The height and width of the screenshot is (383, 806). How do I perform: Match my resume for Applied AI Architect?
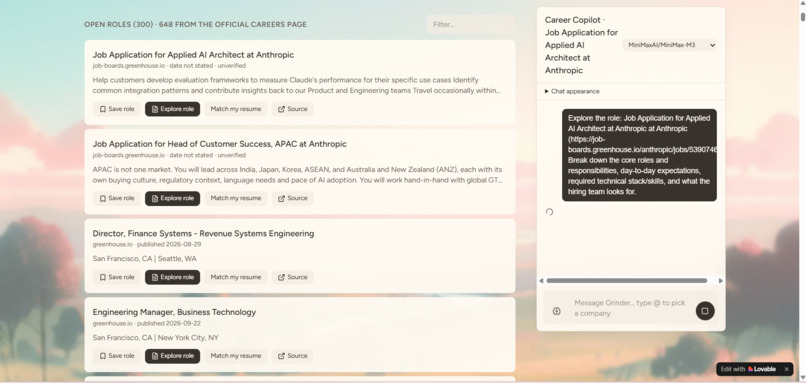coord(236,109)
